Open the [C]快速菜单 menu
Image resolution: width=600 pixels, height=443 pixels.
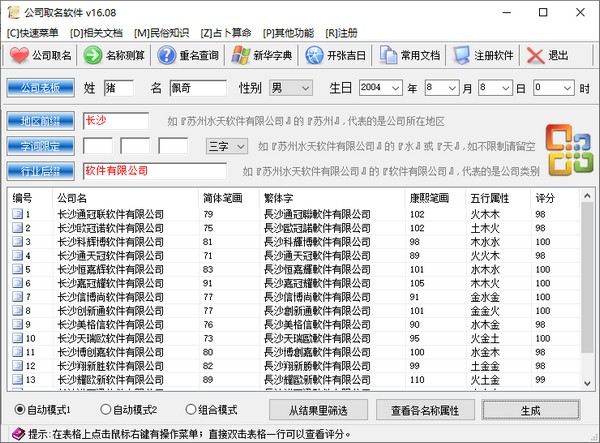pyautogui.click(x=33, y=33)
